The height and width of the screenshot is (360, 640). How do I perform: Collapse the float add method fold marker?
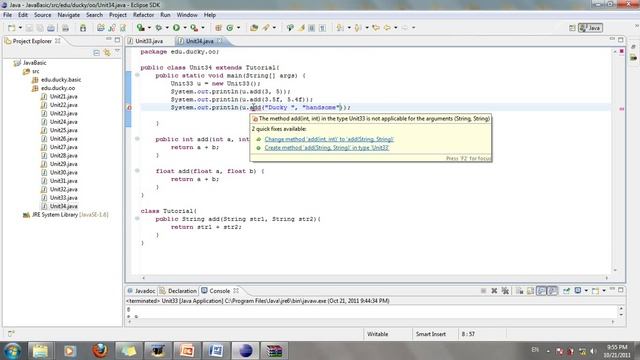point(137,171)
